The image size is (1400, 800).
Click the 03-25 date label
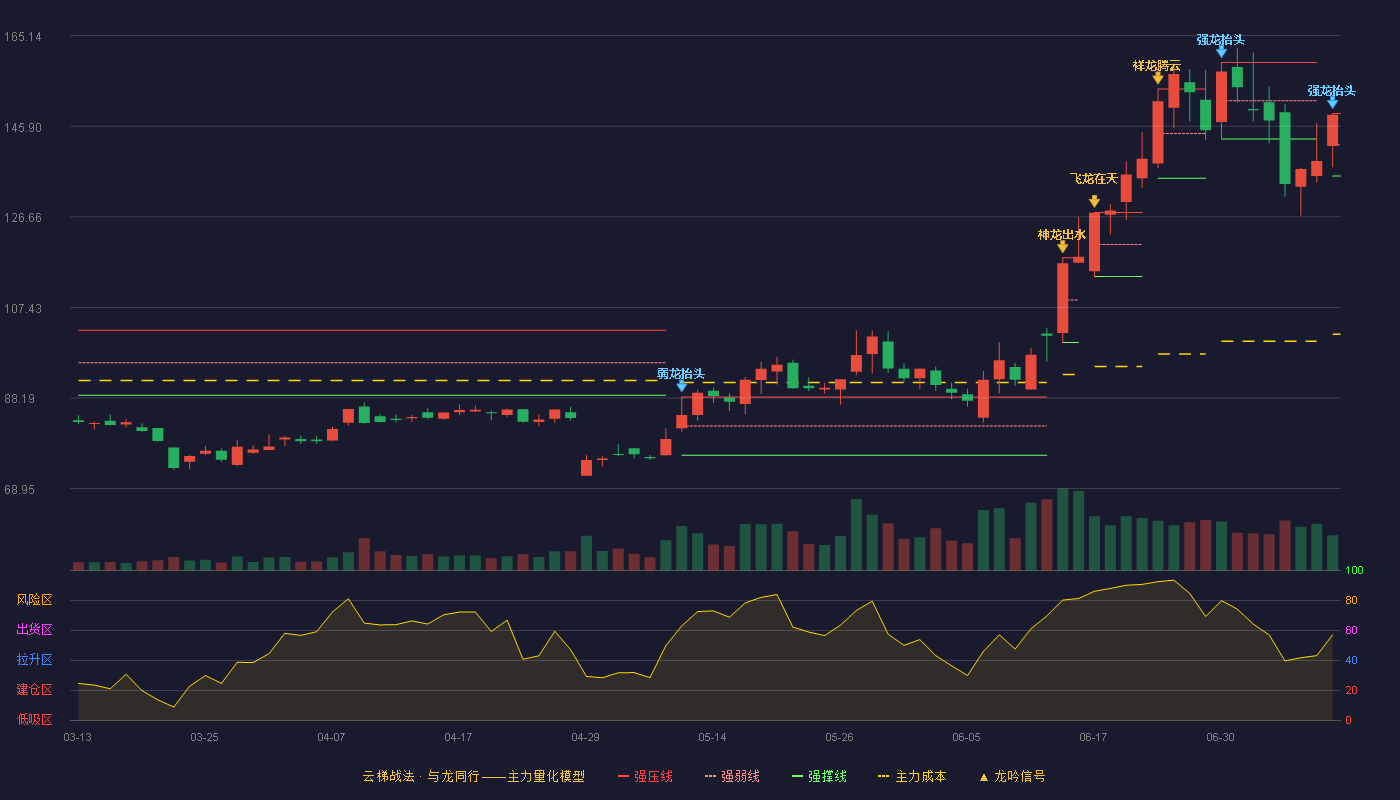(x=204, y=737)
